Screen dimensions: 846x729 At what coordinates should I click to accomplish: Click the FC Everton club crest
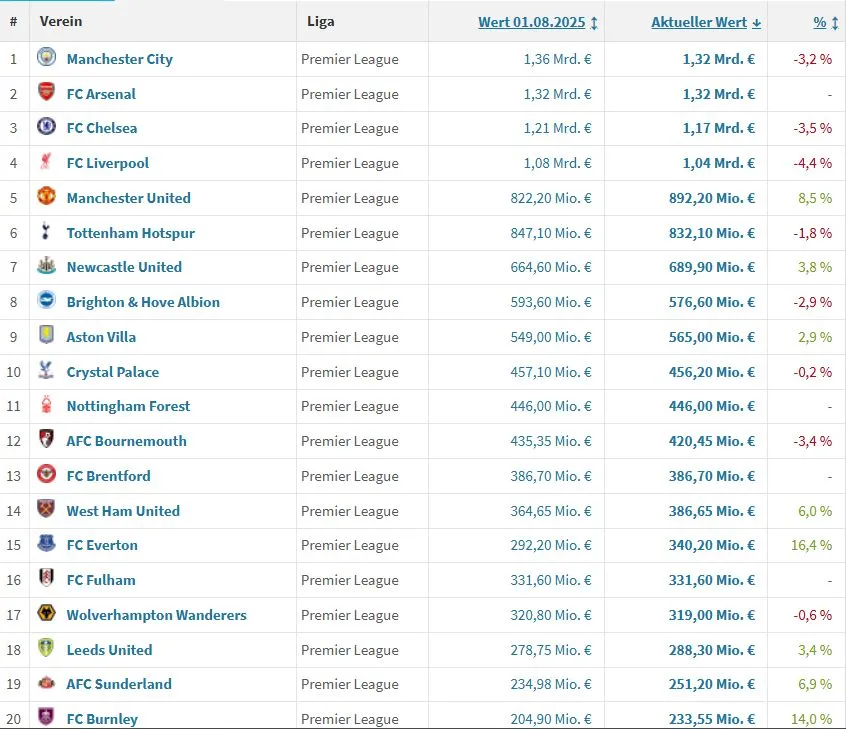[46, 543]
